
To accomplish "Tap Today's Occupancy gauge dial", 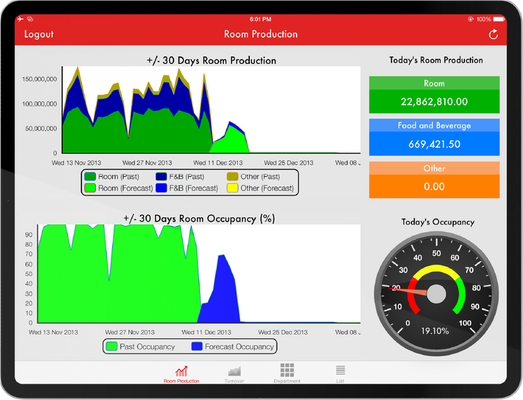I will [x=436, y=294].
